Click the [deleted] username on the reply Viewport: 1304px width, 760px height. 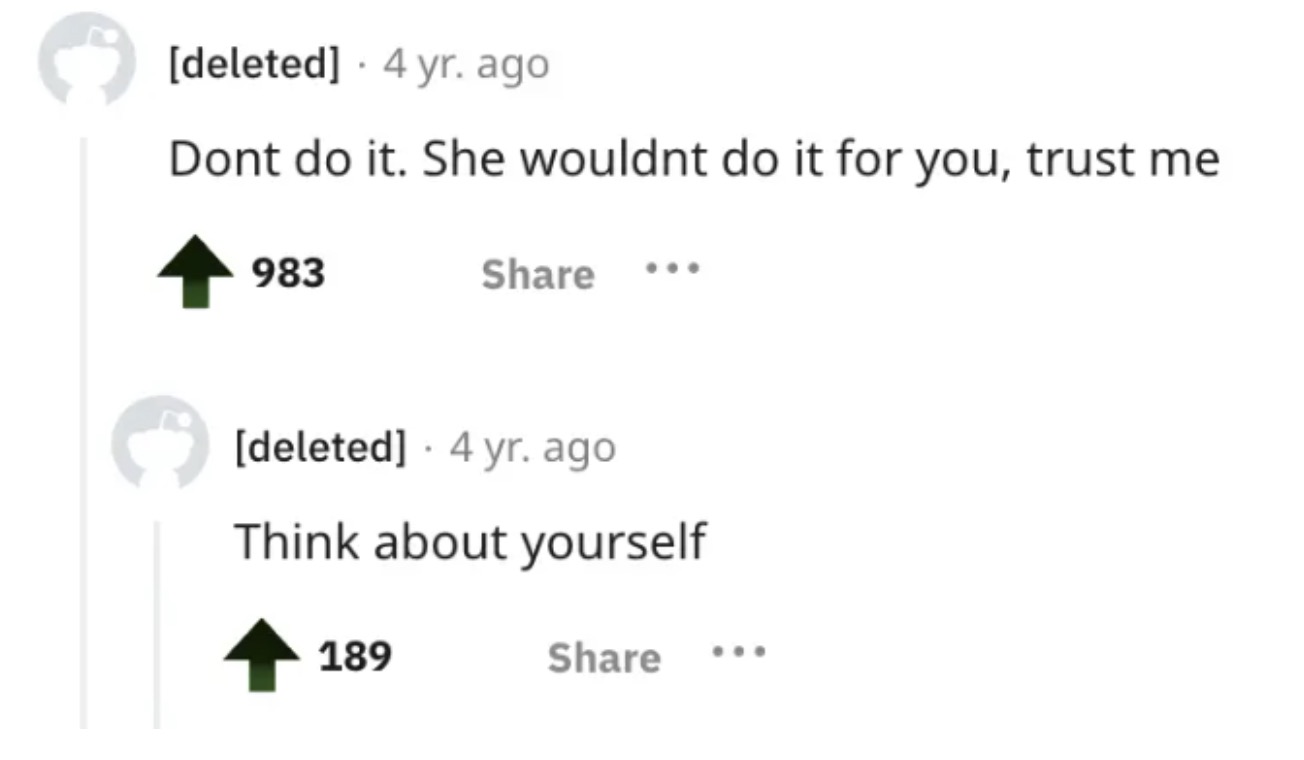coord(320,447)
